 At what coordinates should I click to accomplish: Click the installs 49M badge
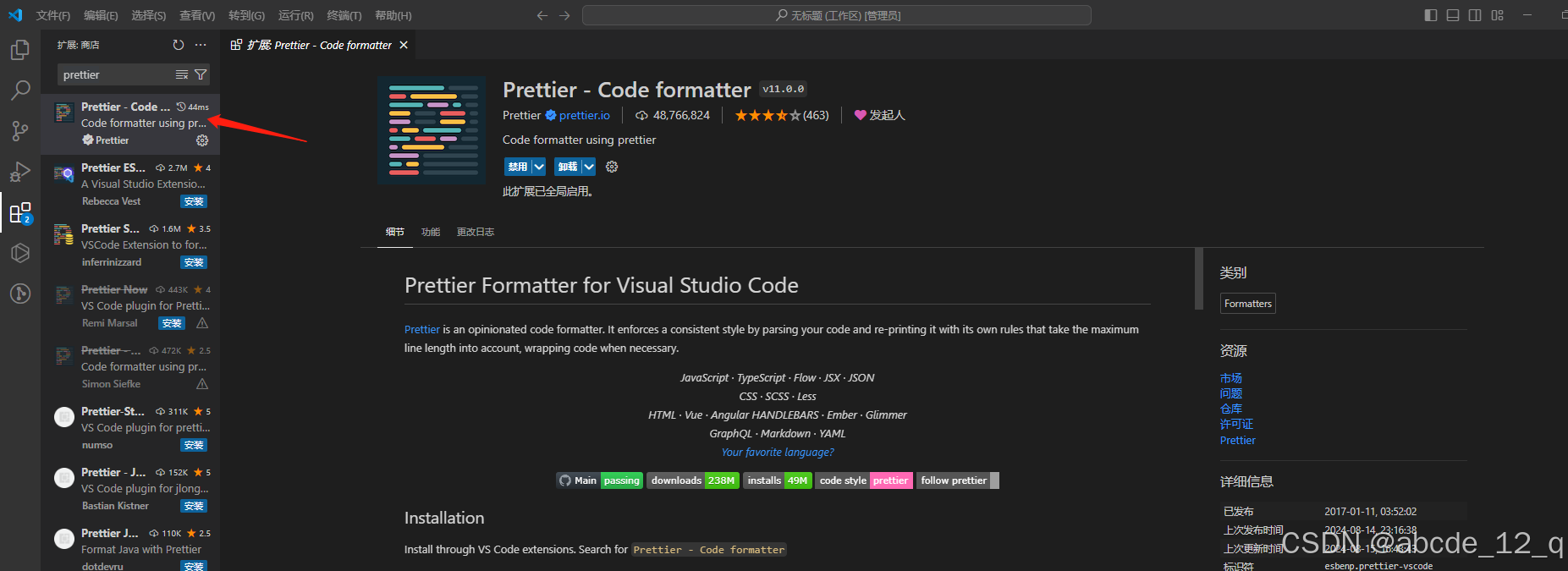coord(778,480)
